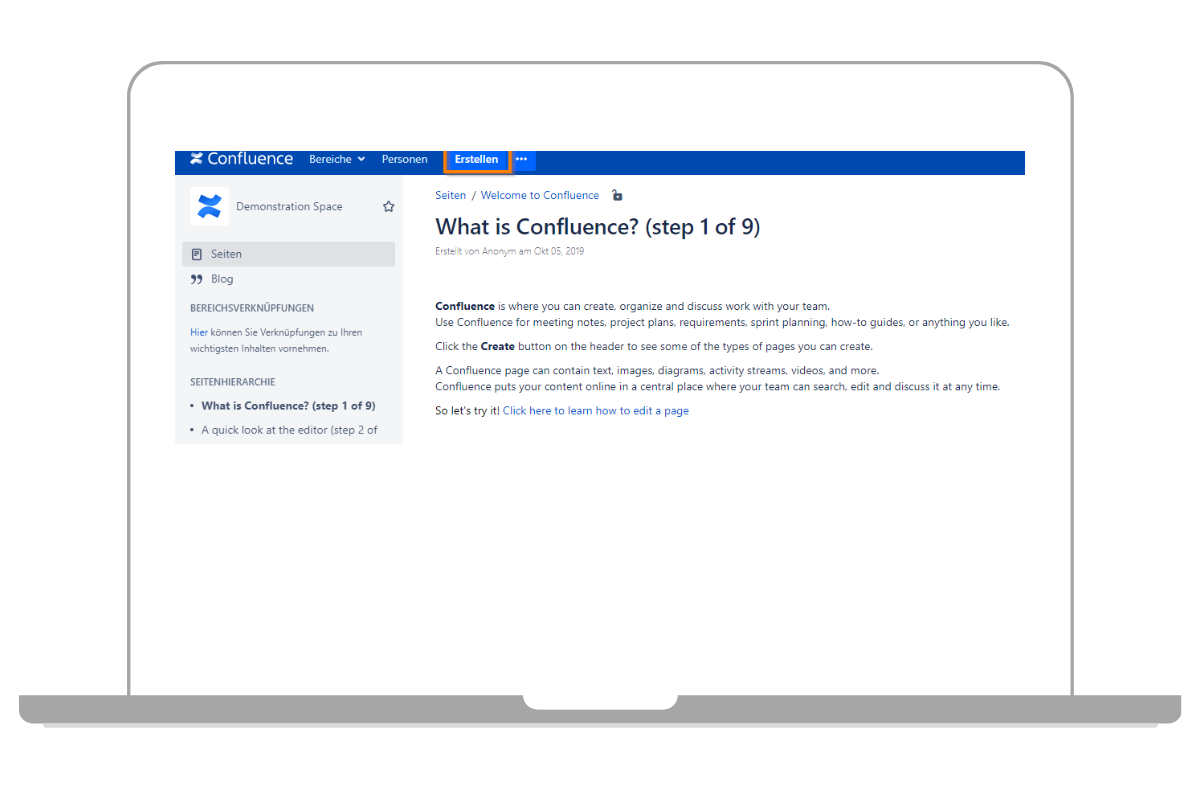Click the 'What is Confluence?' page title
Viewport: 1200px width, 790px height.
coord(597,227)
